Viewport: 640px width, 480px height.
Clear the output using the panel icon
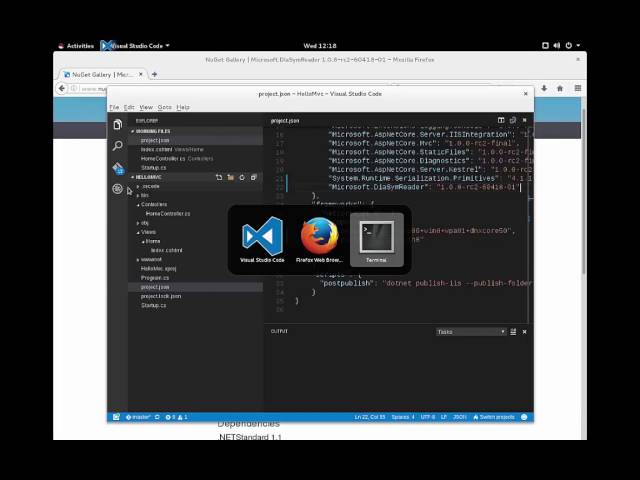coord(513,332)
